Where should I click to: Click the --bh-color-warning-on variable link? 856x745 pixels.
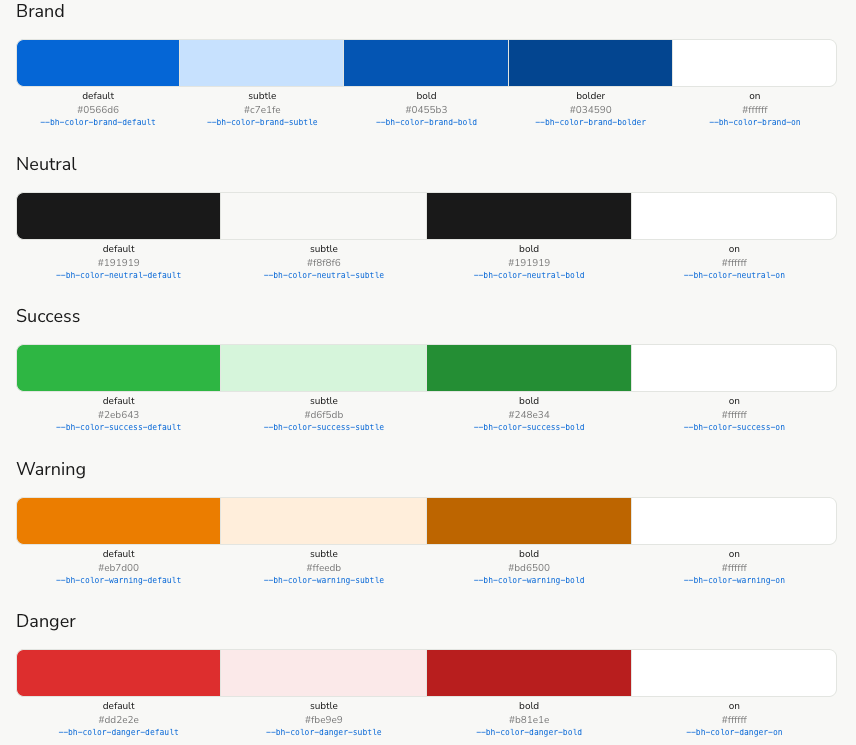point(734,580)
